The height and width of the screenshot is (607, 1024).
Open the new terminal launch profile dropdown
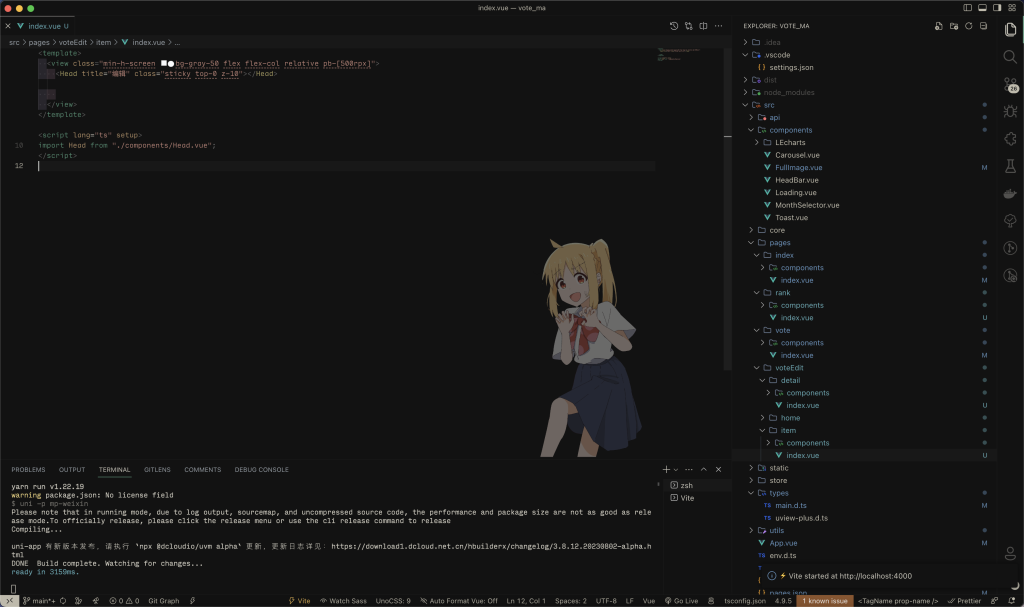(x=676, y=469)
